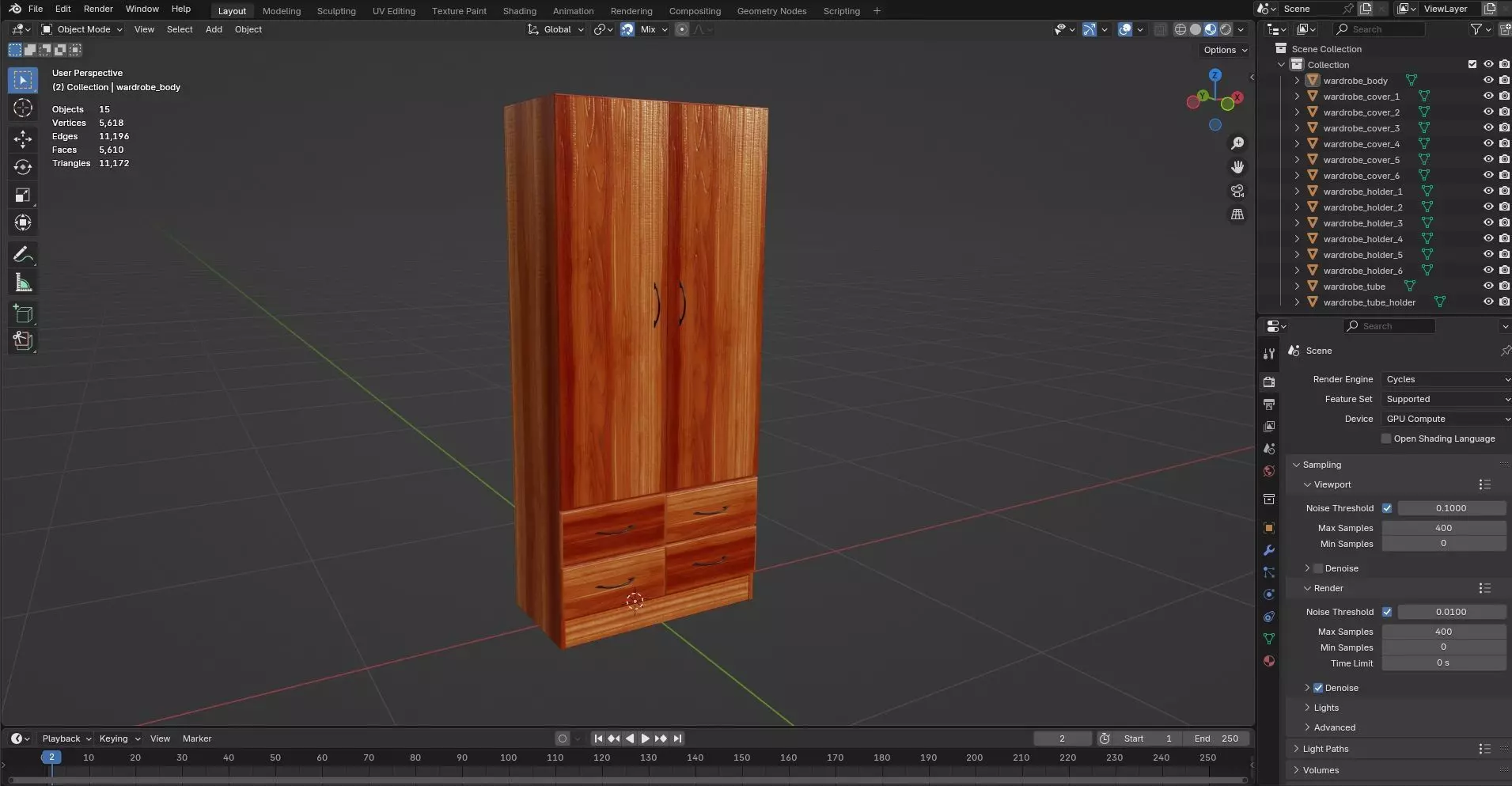Jump to the animation end frame
1512x786 pixels.
(x=677, y=739)
